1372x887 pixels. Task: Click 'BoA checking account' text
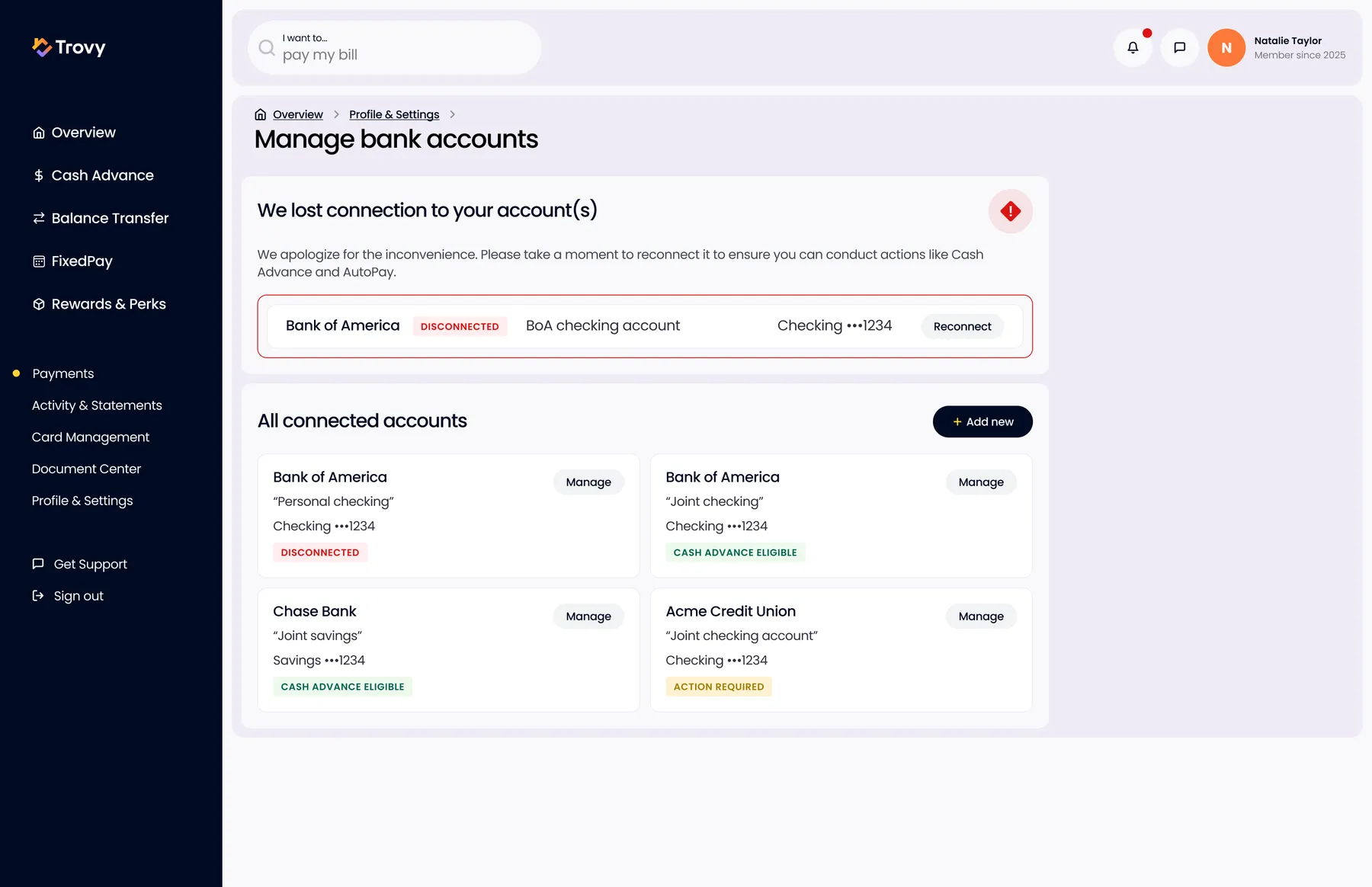603,325
